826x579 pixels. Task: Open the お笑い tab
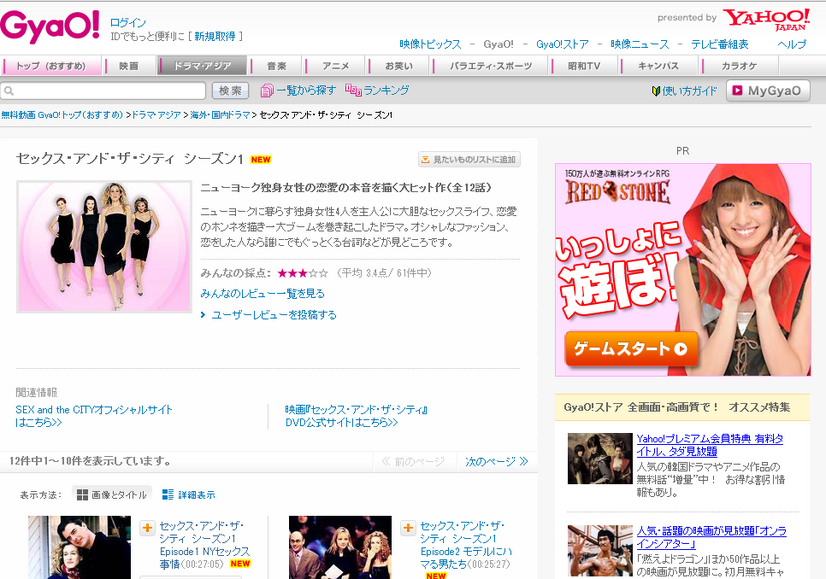[399, 66]
